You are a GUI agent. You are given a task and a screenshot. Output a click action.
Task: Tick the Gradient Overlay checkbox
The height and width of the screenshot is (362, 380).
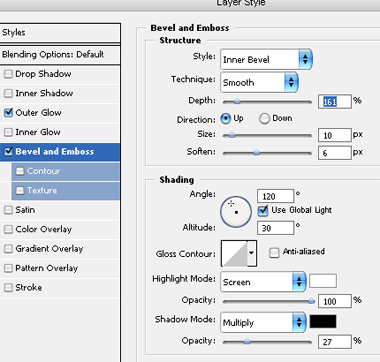[8, 249]
